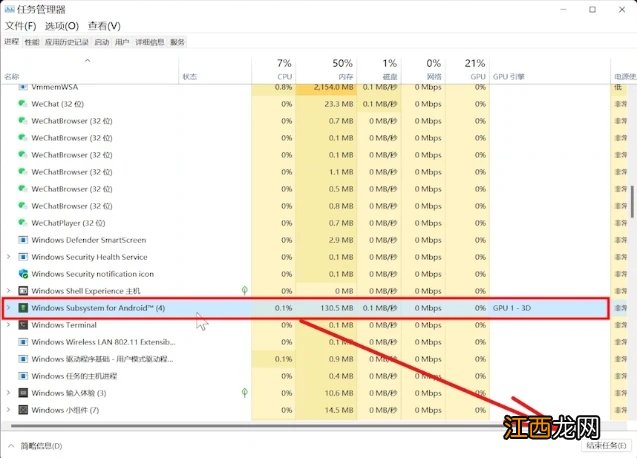Screen dimensions: 637x458
Task: Click the Windows Security Health Service icon
Action: pos(23,257)
